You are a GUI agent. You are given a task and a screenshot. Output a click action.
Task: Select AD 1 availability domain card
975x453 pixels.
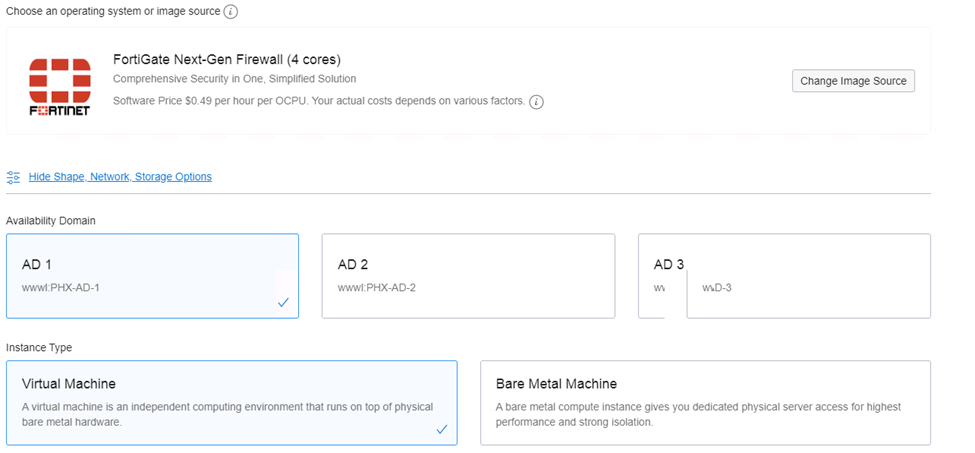tap(152, 276)
